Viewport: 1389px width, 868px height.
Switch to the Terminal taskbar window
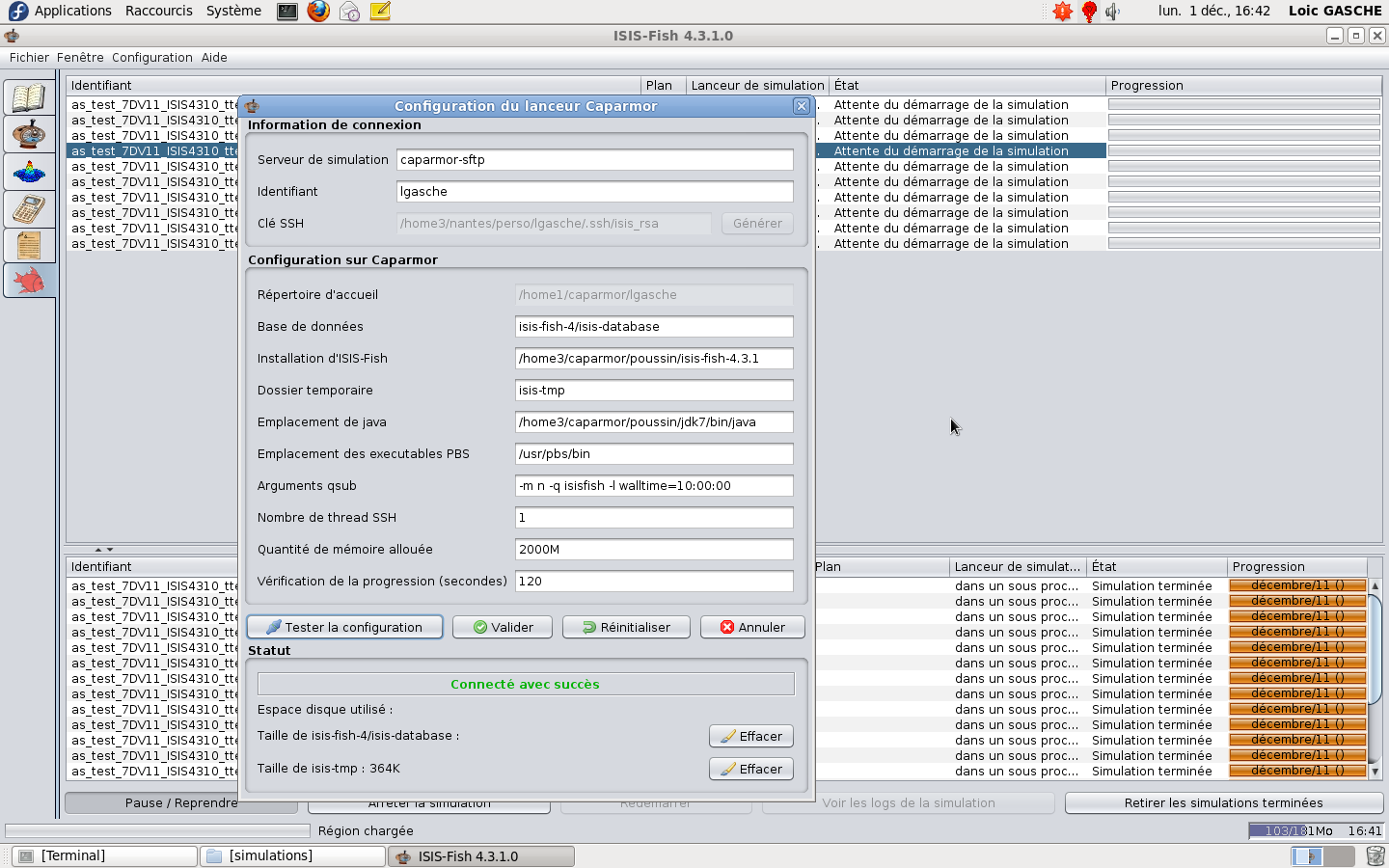[x=105, y=855]
